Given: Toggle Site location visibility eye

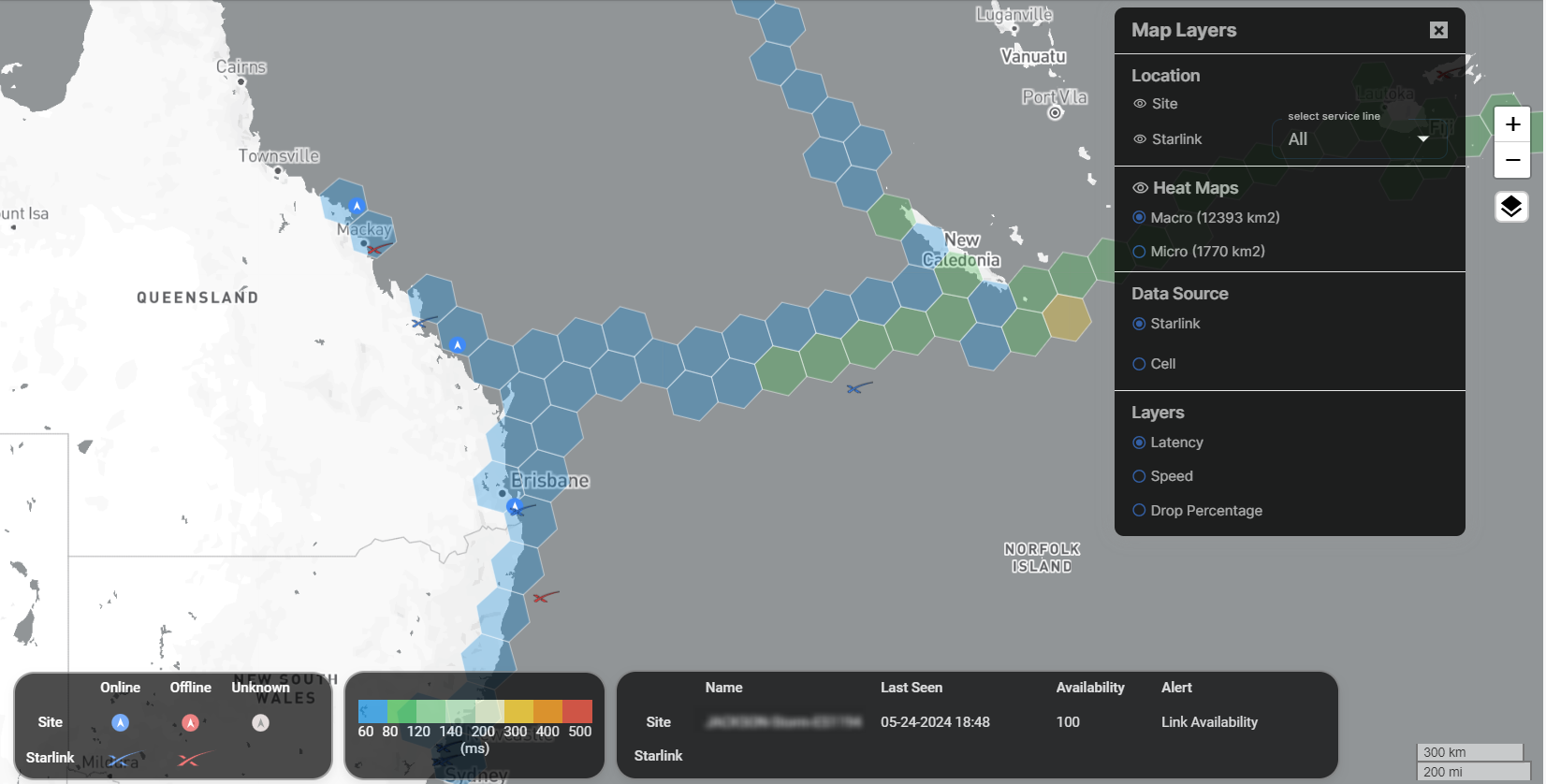Looking at the screenshot, I should (1140, 104).
